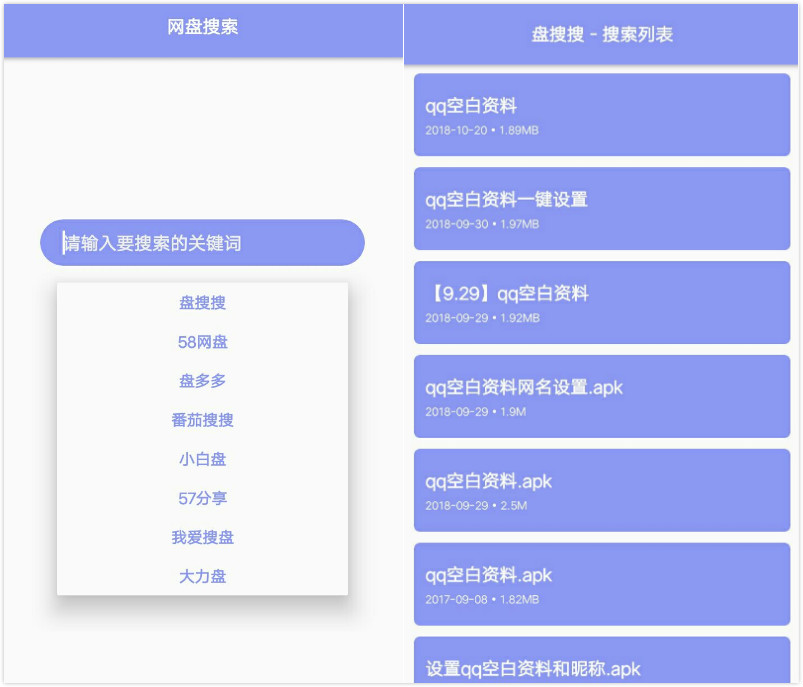Open result qq空白资料网名设置.apk
Screen dimensions: 803x687
[602, 397]
